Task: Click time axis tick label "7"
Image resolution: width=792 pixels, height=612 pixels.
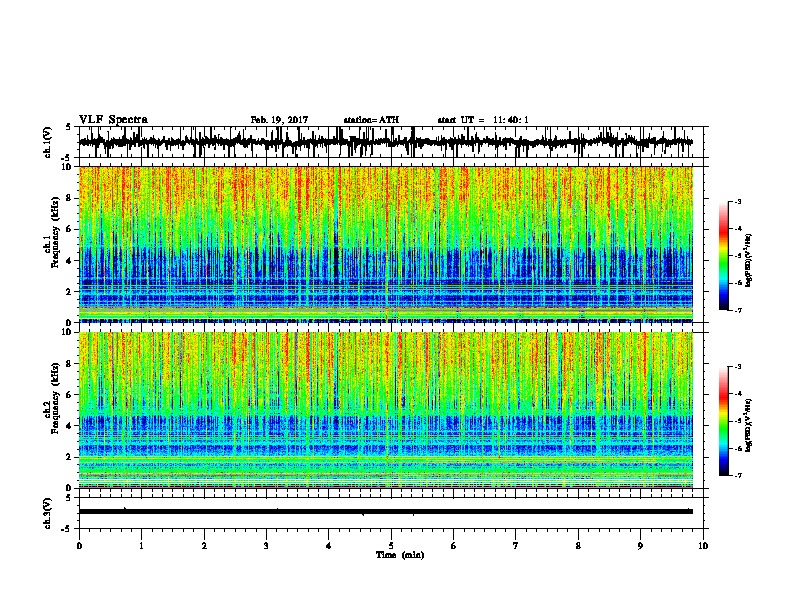Action: tap(516, 545)
